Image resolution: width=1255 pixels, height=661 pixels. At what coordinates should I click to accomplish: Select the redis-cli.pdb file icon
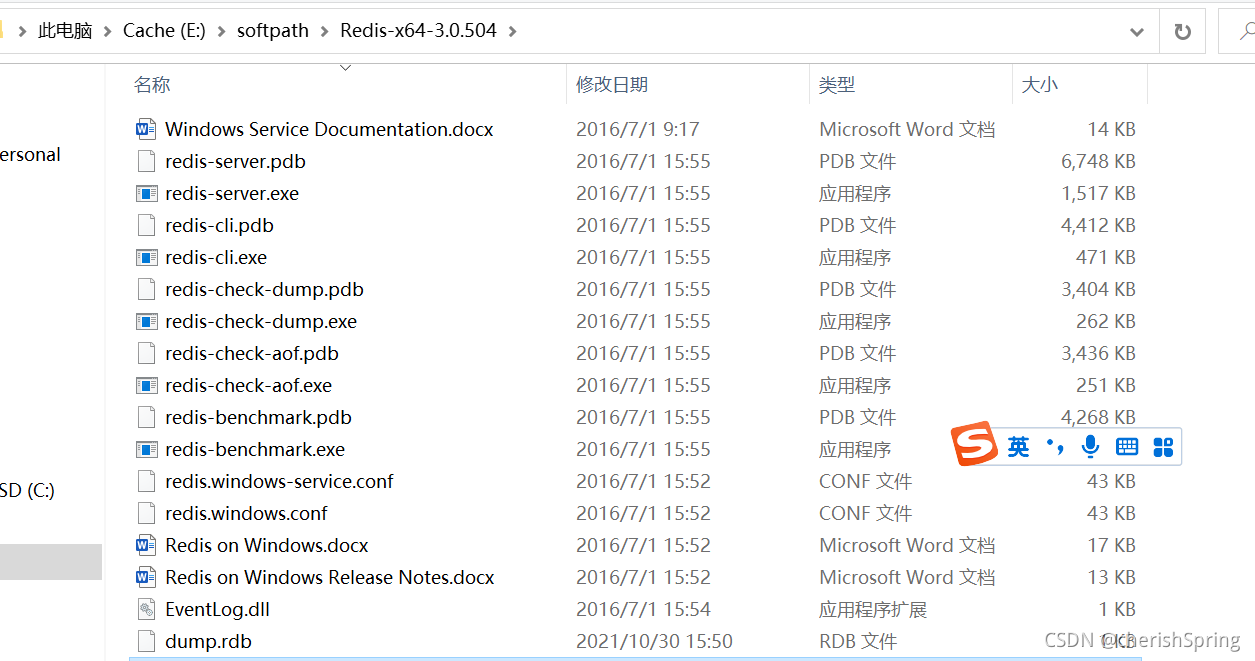click(x=147, y=225)
